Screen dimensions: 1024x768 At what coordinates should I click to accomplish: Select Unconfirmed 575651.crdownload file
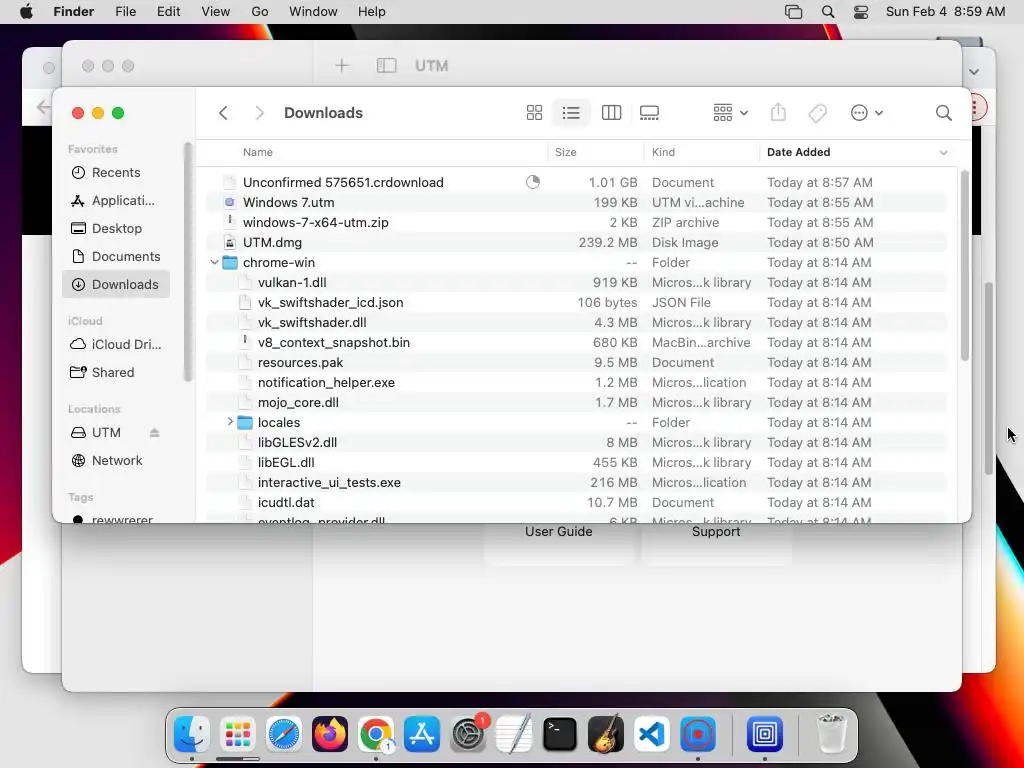coord(577,182)
